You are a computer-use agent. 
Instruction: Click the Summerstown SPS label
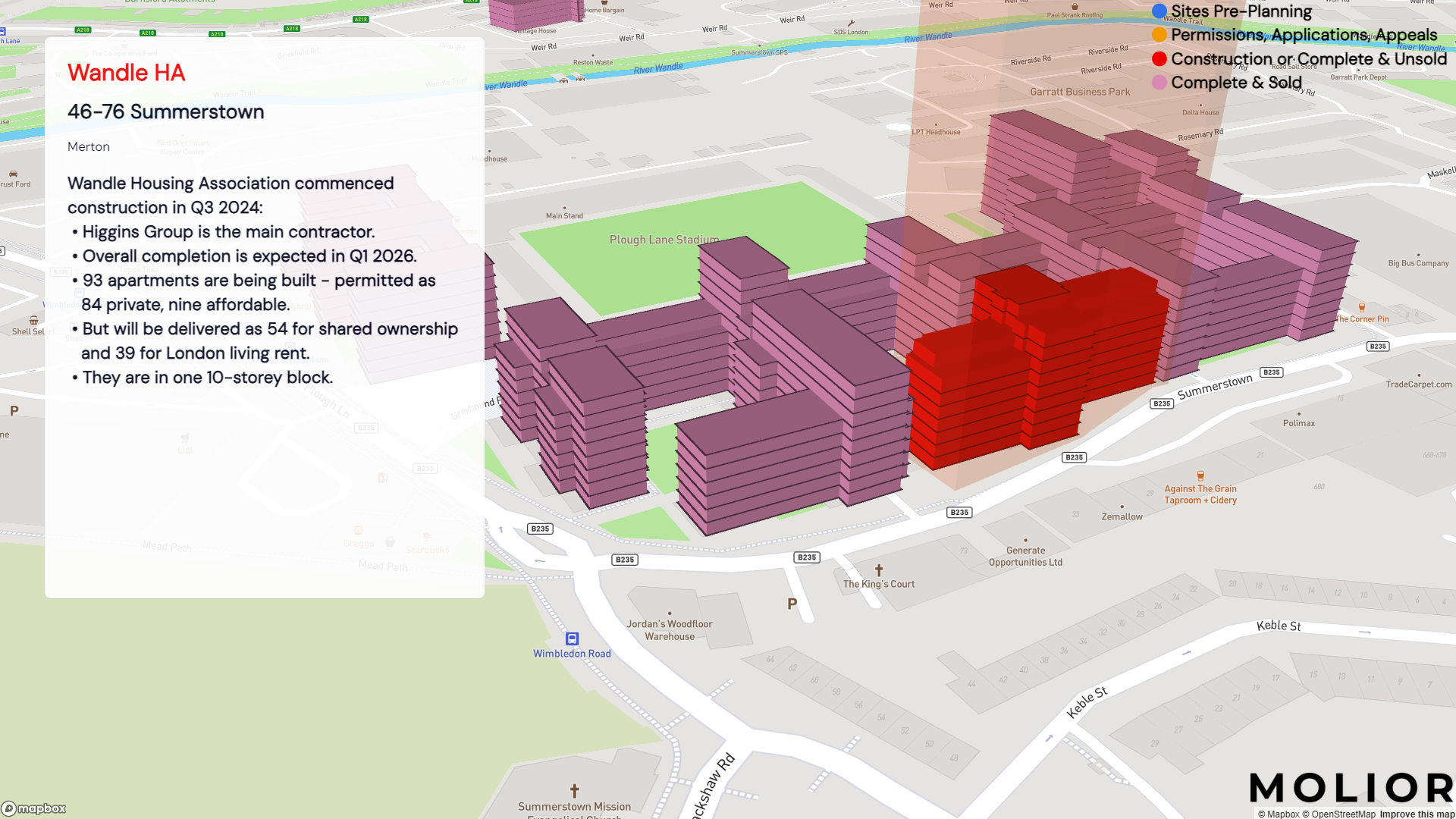759,52
